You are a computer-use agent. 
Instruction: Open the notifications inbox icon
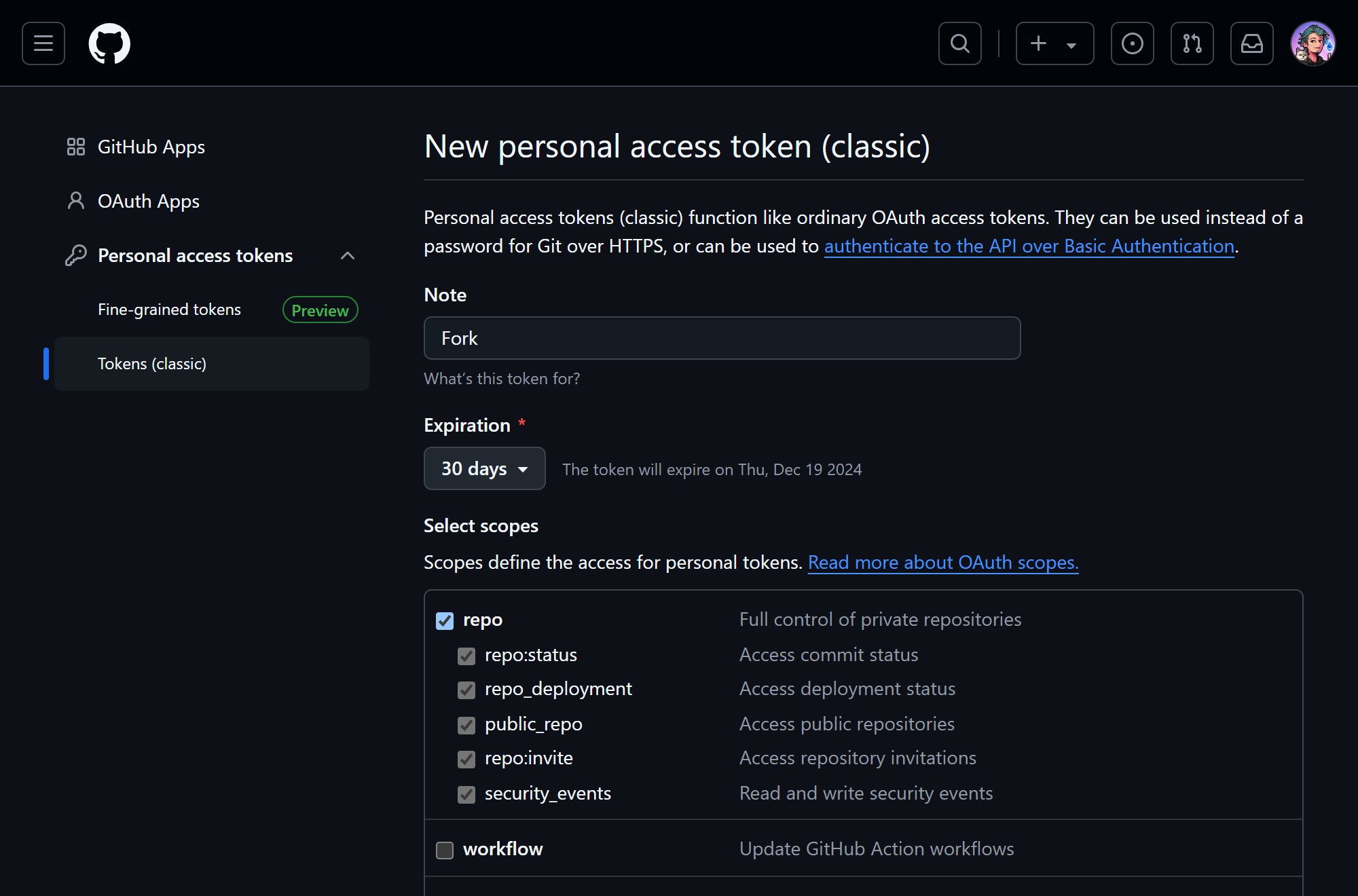click(x=1252, y=43)
